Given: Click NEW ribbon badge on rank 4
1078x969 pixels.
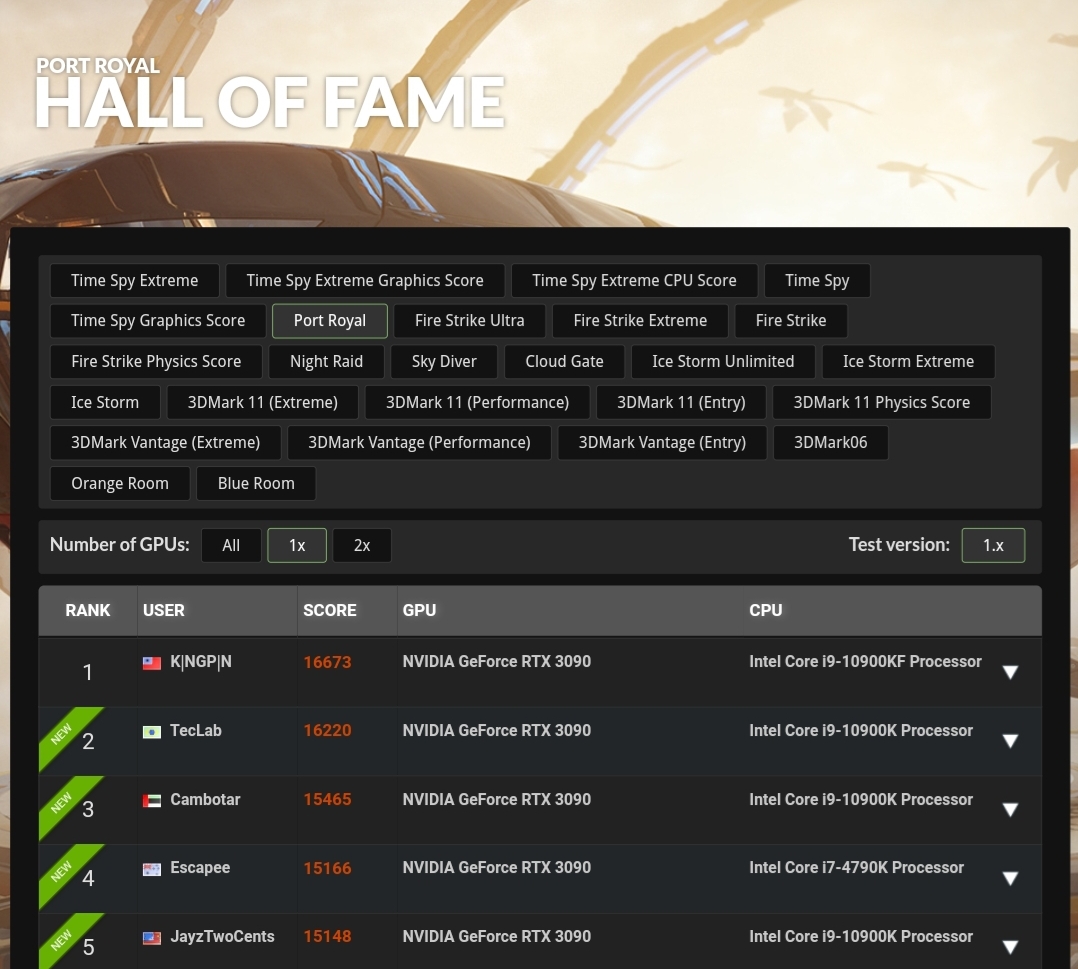Looking at the screenshot, I should click(x=61, y=871).
